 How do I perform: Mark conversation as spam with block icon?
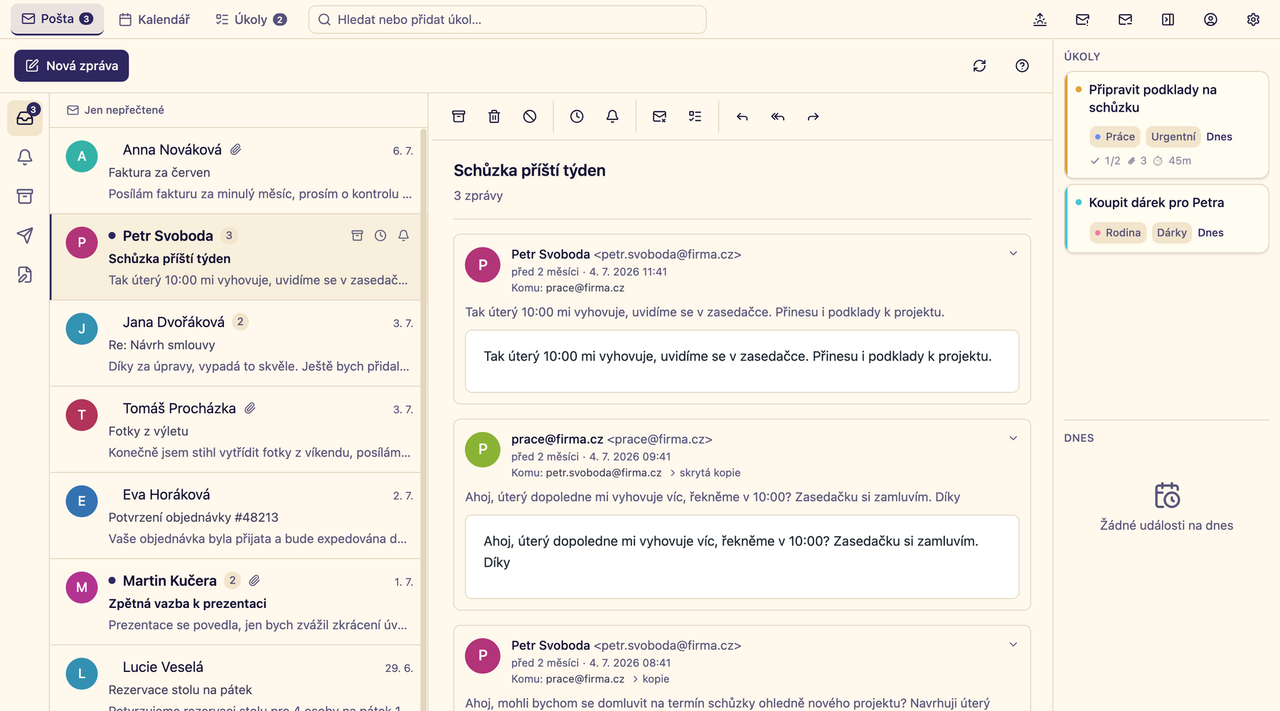(530, 116)
